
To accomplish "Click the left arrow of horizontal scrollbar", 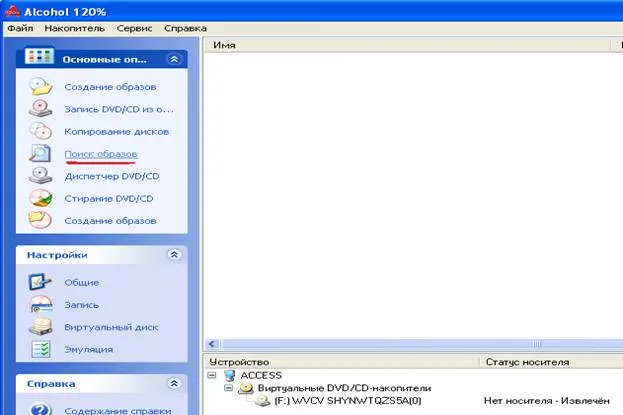I will 212,344.
